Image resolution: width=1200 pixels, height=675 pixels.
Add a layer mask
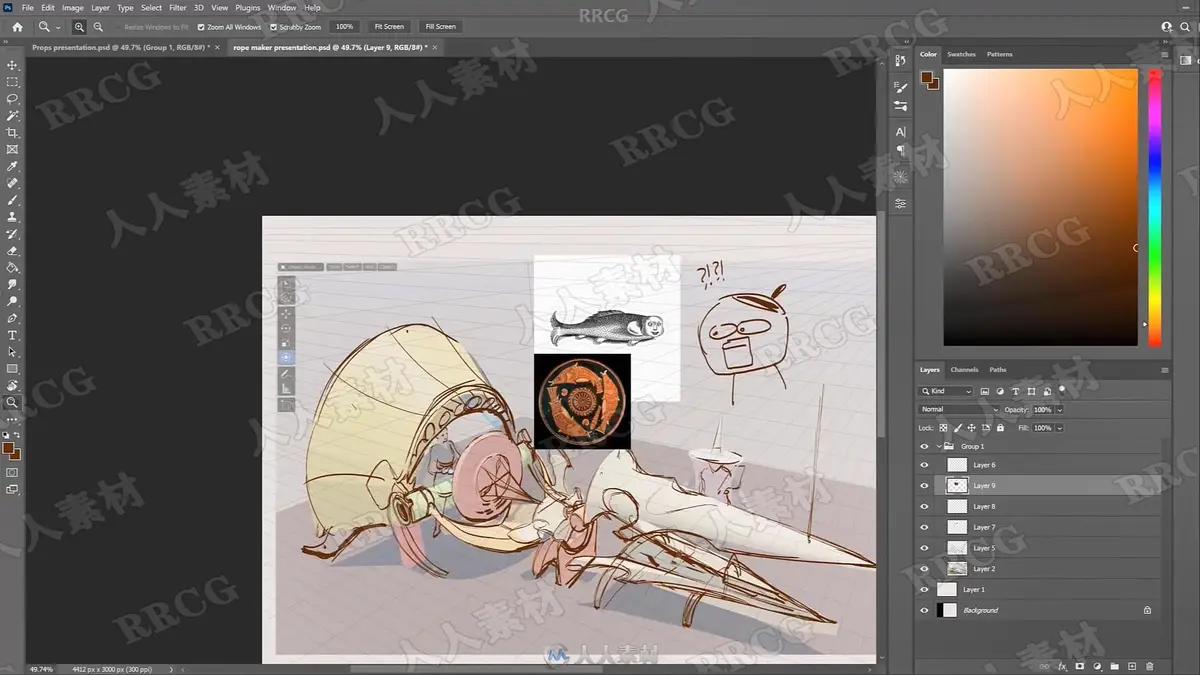click(1080, 666)
